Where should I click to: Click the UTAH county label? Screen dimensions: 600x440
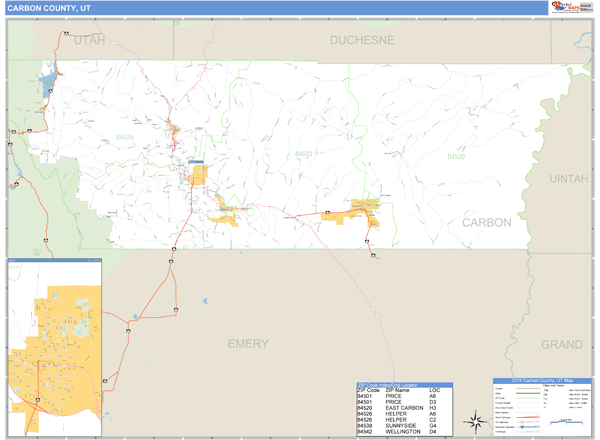pyautogui.click(x=90, y=40)
